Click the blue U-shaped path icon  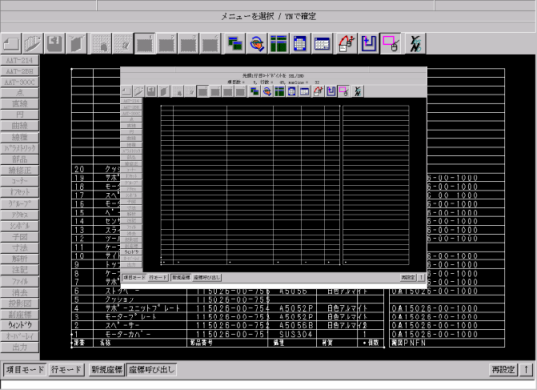[369, 43]
